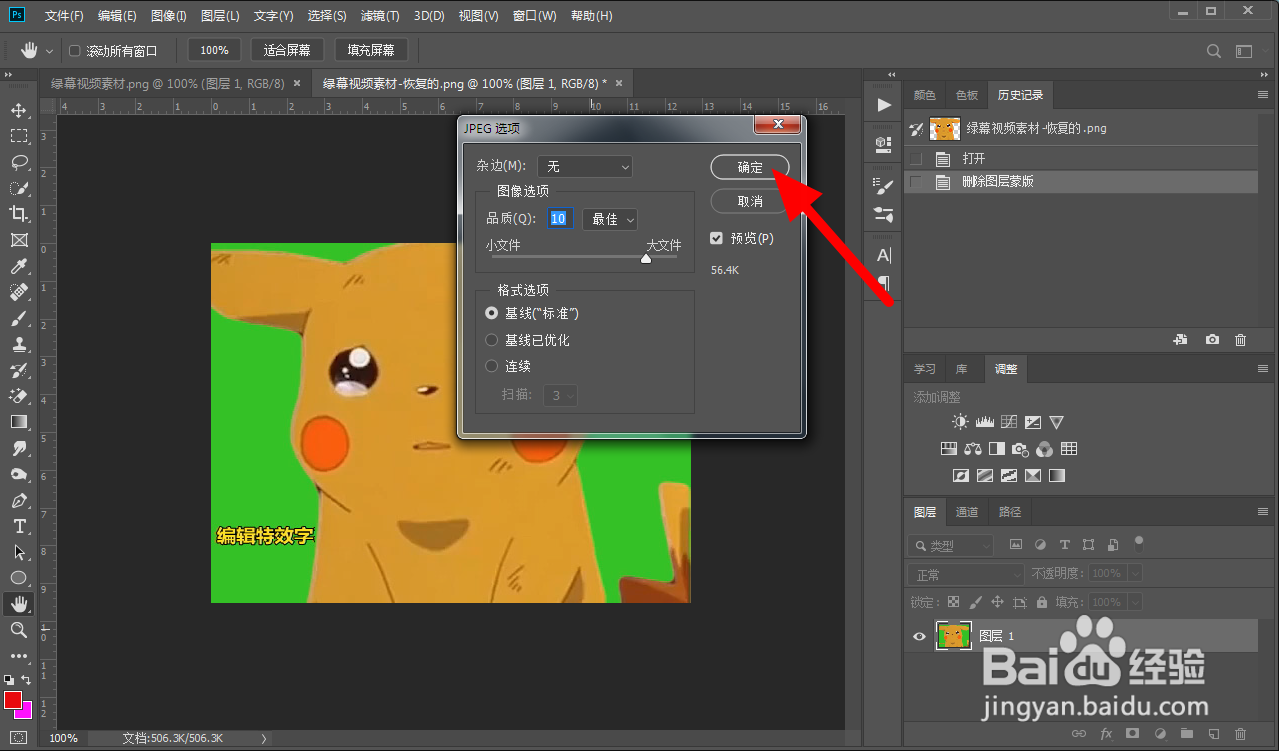Select the Pen tool
Viewport: 1279px width, 751px height.
point(19,500)
